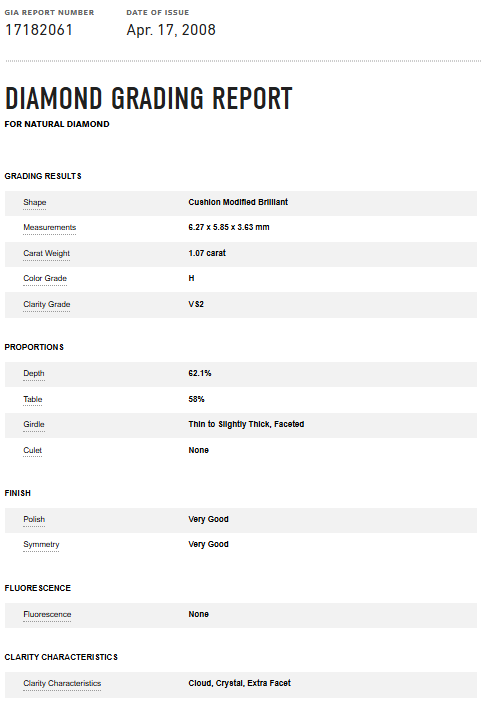Click the Symmetry label link
The width and height of the screenshot is (481, 704).
[x=41, y=545]
